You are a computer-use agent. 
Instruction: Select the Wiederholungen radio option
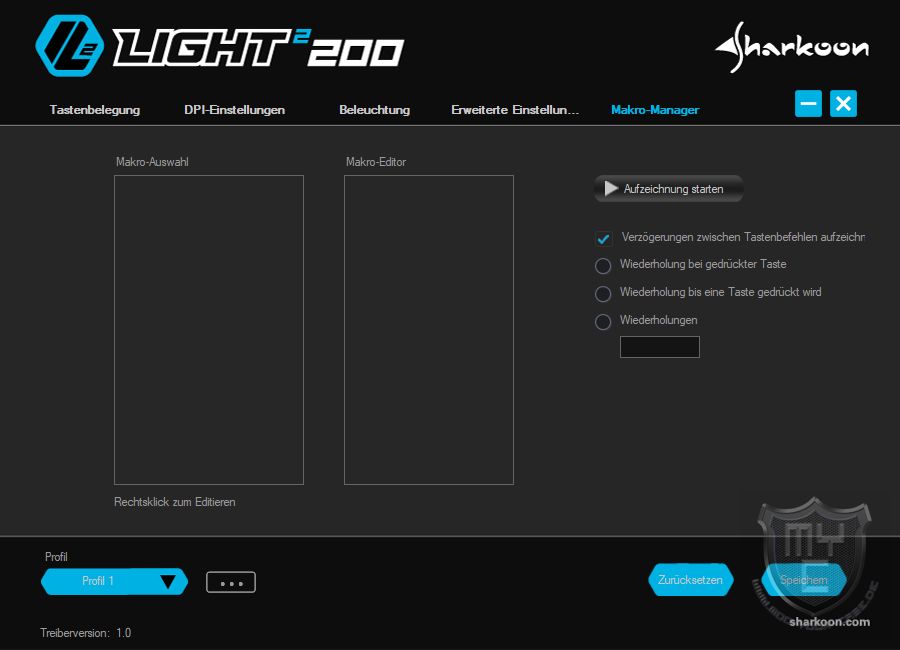click(603, 322)
